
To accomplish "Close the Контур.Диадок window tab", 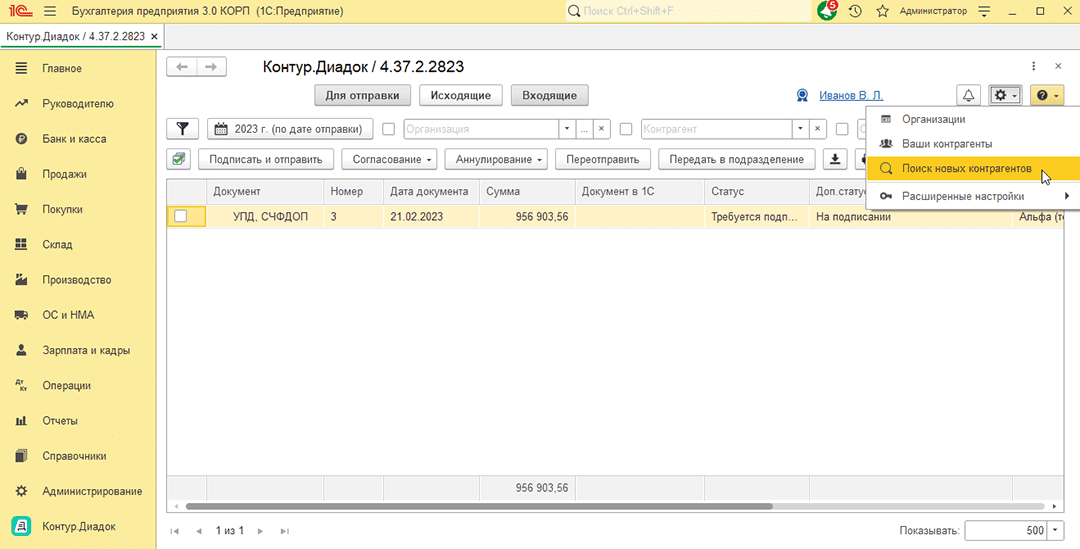I will pos(154,37).
